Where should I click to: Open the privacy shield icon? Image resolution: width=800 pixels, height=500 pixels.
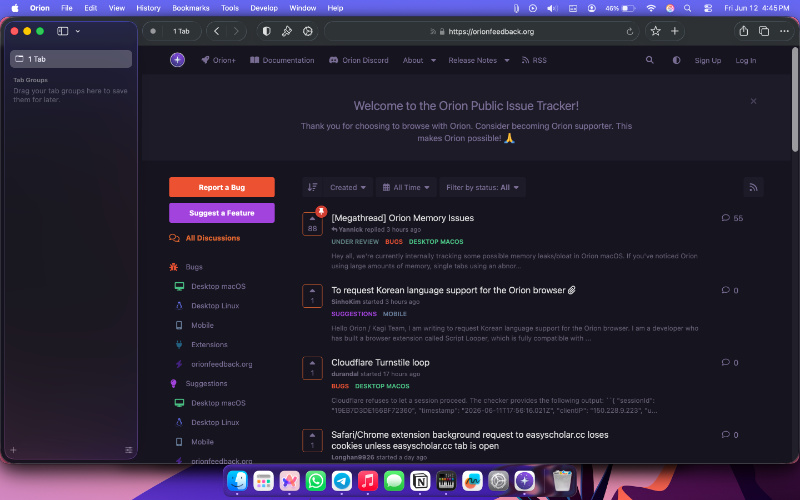pos(266,31)
